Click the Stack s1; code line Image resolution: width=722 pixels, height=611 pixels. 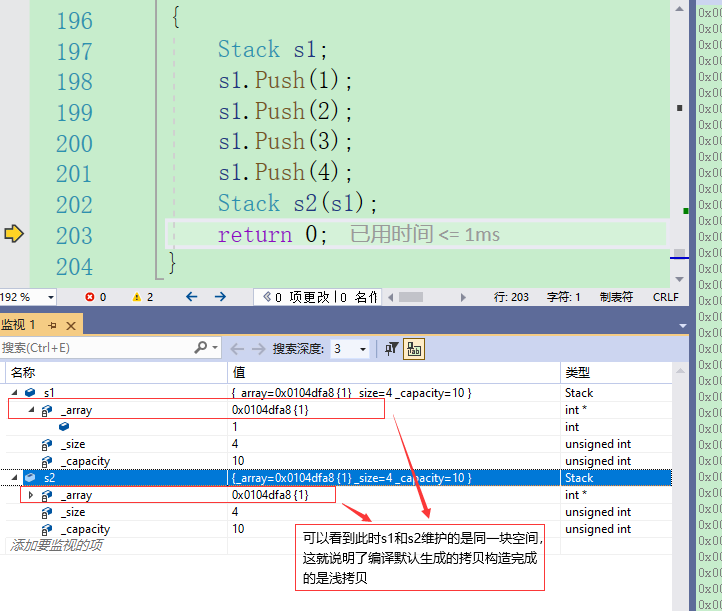click(x=272, y=49)
